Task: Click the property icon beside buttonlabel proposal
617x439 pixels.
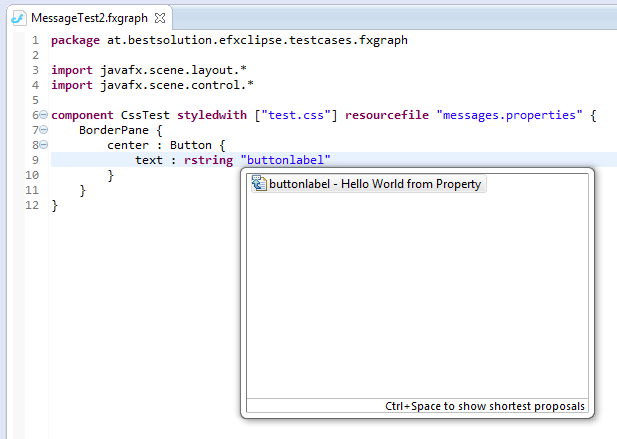Action: pos(258,184)
